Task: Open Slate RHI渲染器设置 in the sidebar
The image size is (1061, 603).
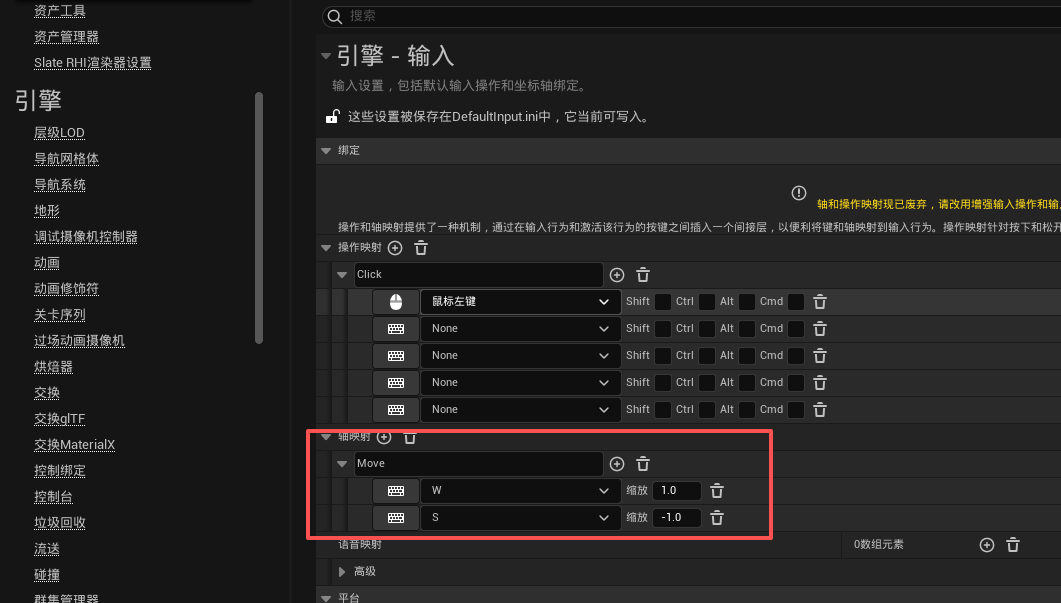Action: point(93,63)
